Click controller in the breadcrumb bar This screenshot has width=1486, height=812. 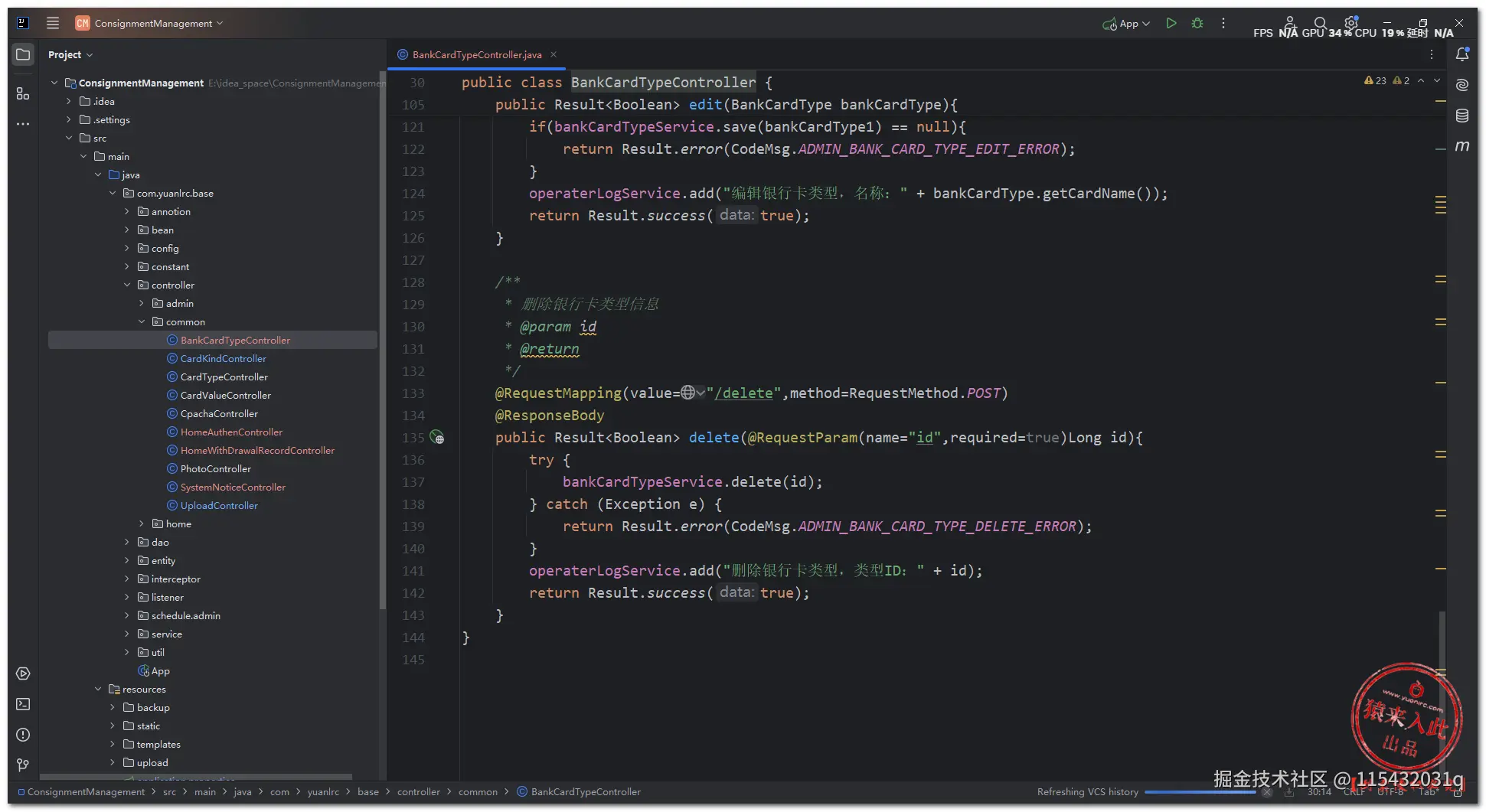click(419, 792)
